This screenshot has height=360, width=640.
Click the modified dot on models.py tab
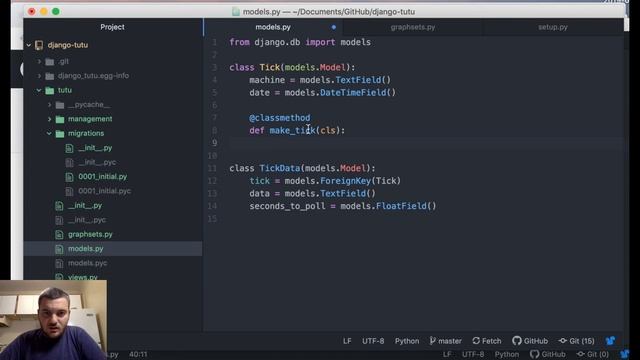coord(333,27)
